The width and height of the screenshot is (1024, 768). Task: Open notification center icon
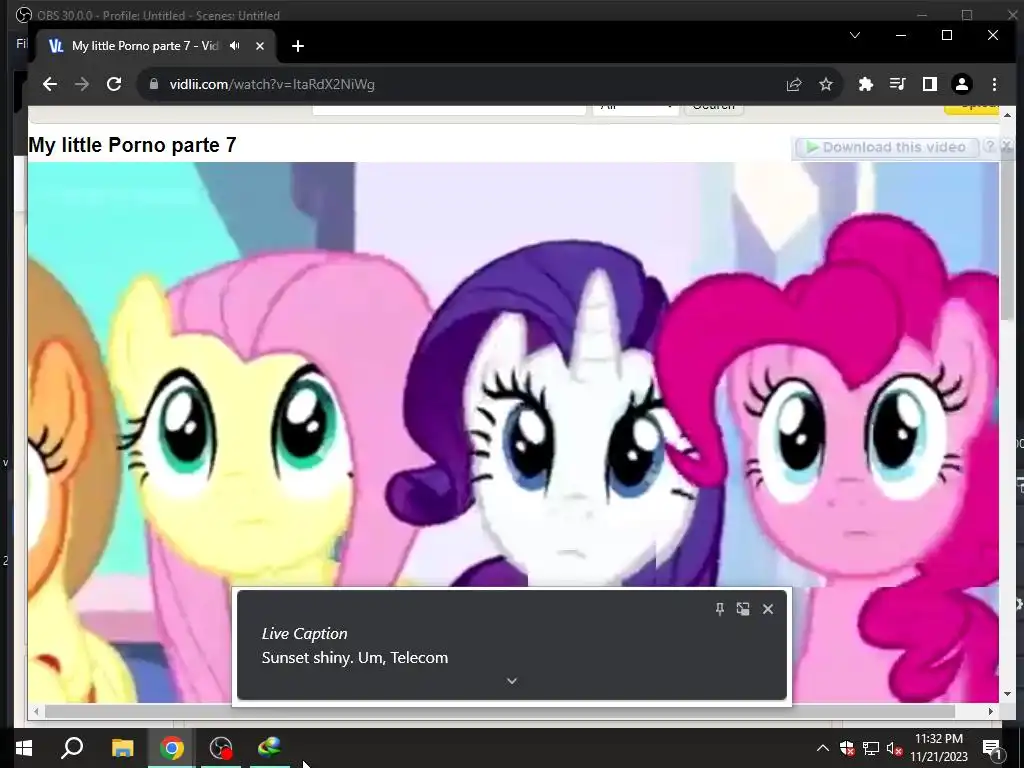click(x=991, y=748)
